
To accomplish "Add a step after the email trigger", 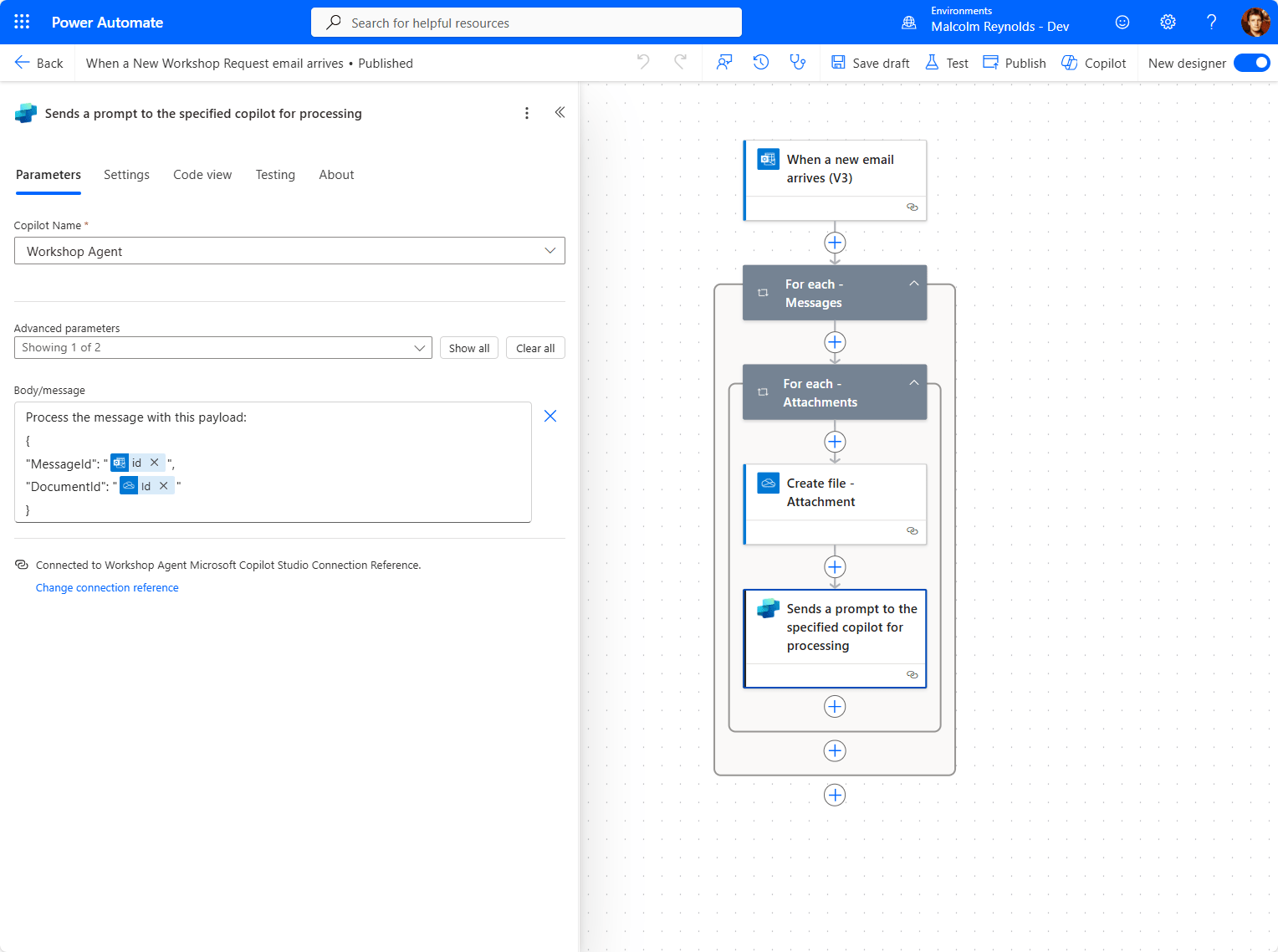I will tap(835, 243).
